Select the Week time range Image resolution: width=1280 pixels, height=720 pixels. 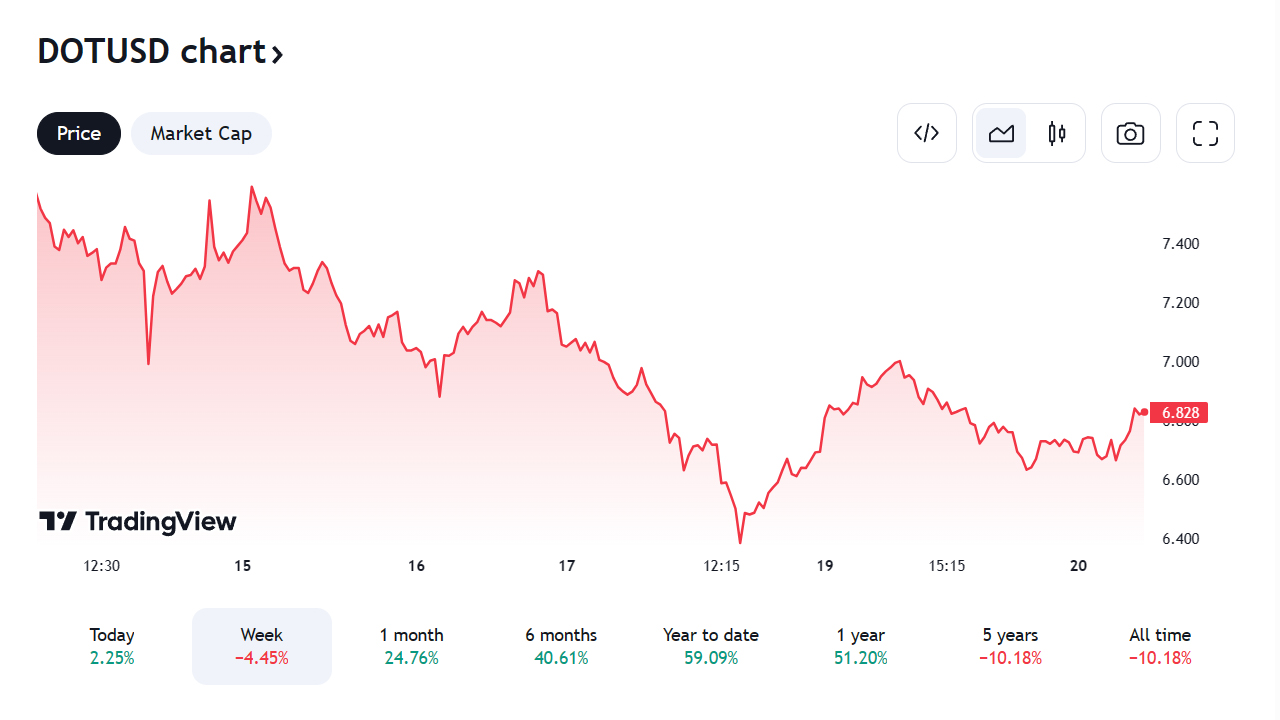pyautogui.click(x=262, y=646)
